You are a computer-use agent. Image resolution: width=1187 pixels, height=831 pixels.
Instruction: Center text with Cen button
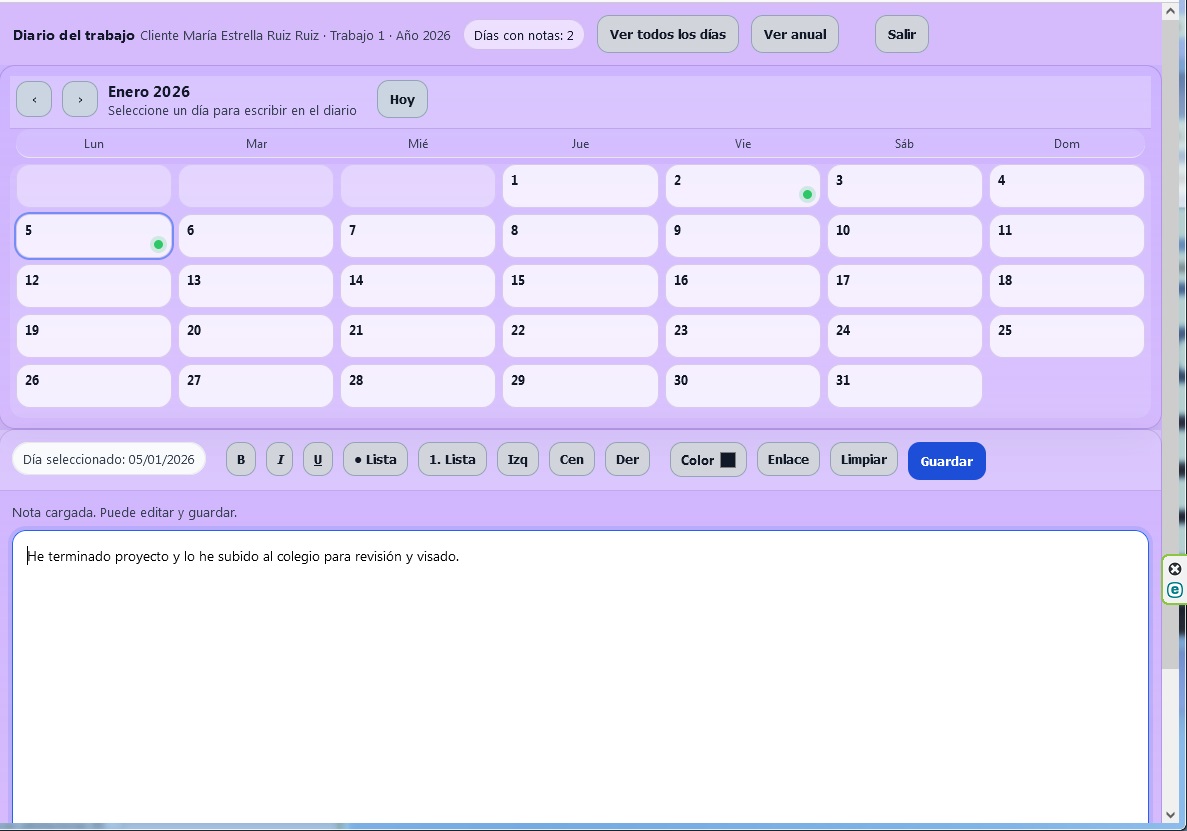(x=572, y=460)
